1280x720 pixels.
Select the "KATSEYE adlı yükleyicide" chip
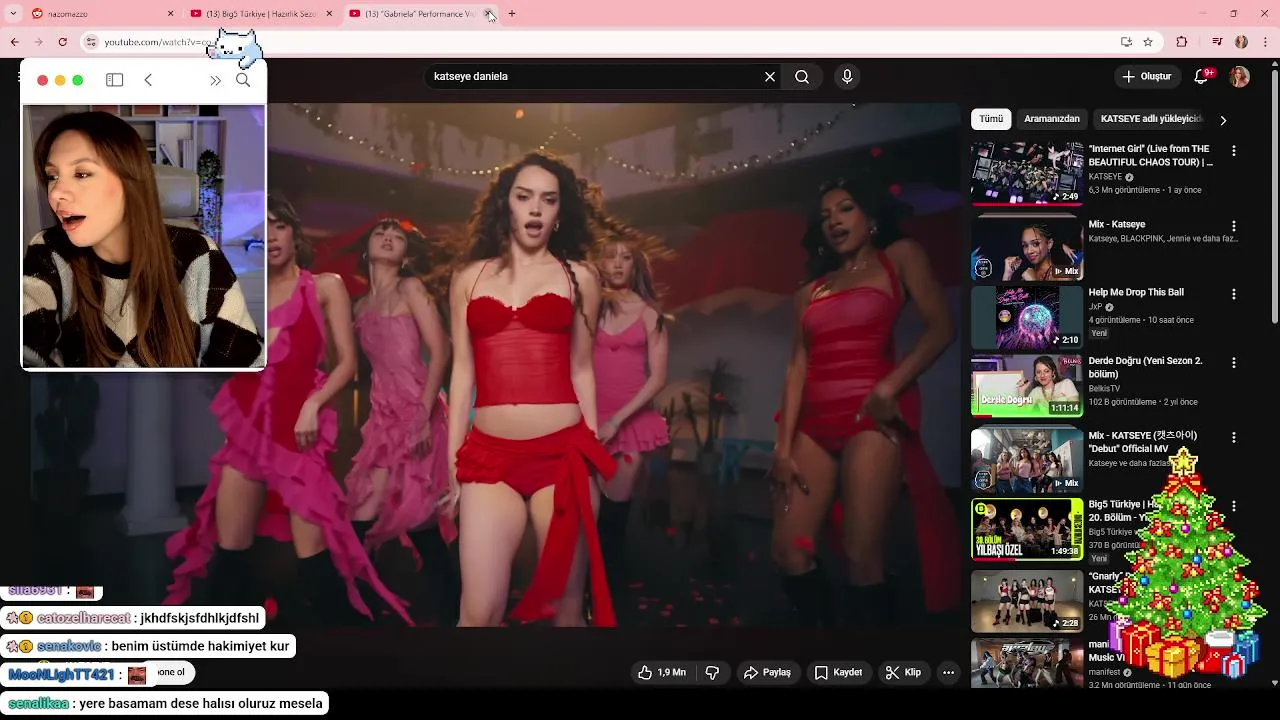(x=1150, y=119)
